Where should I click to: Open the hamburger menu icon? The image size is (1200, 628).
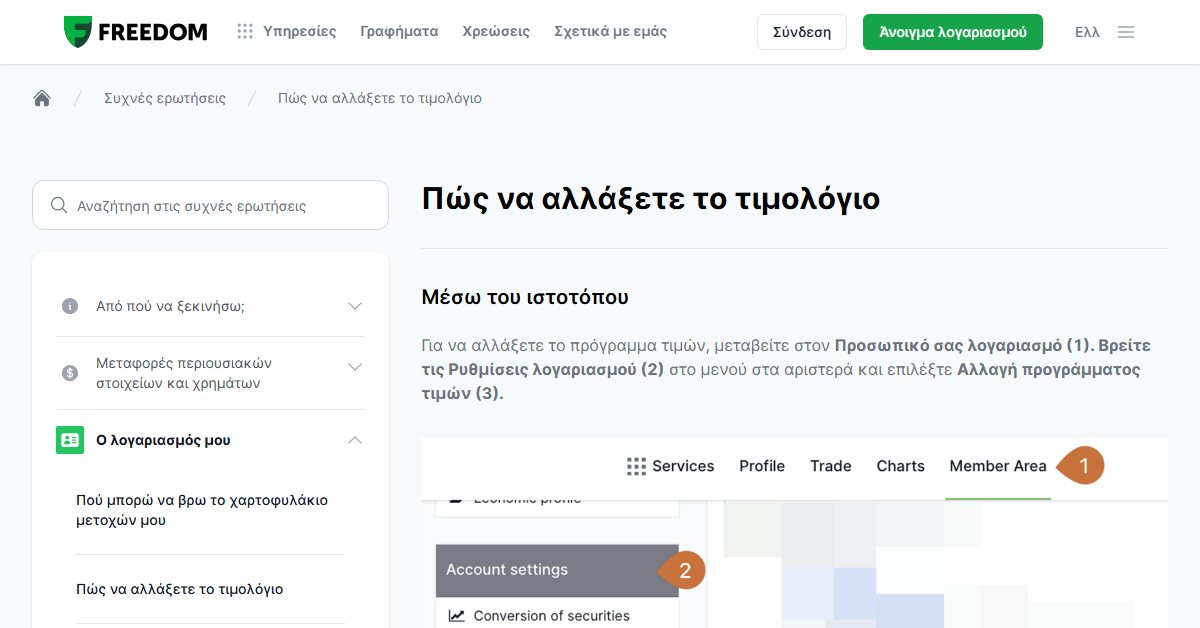tap(1126, 32)
